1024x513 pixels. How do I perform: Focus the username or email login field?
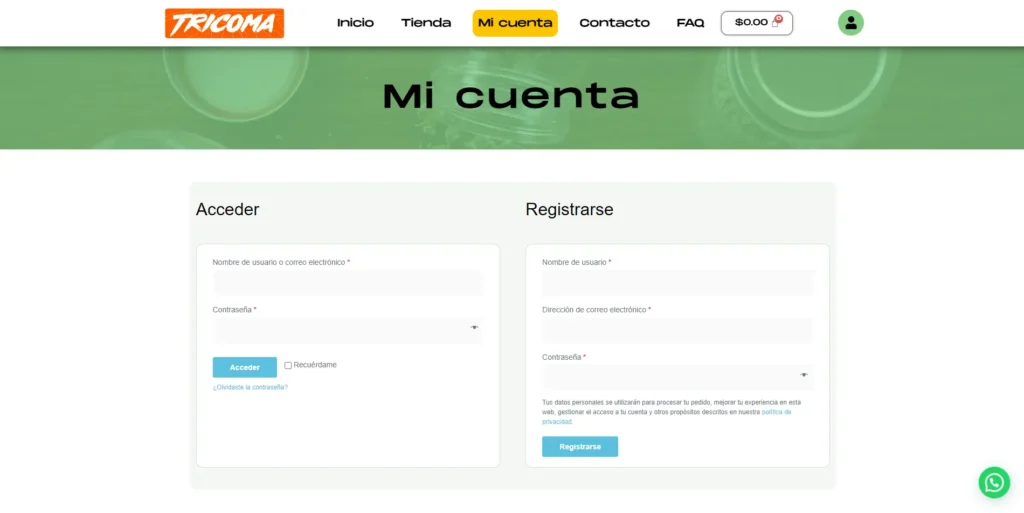tap(348, 283)
